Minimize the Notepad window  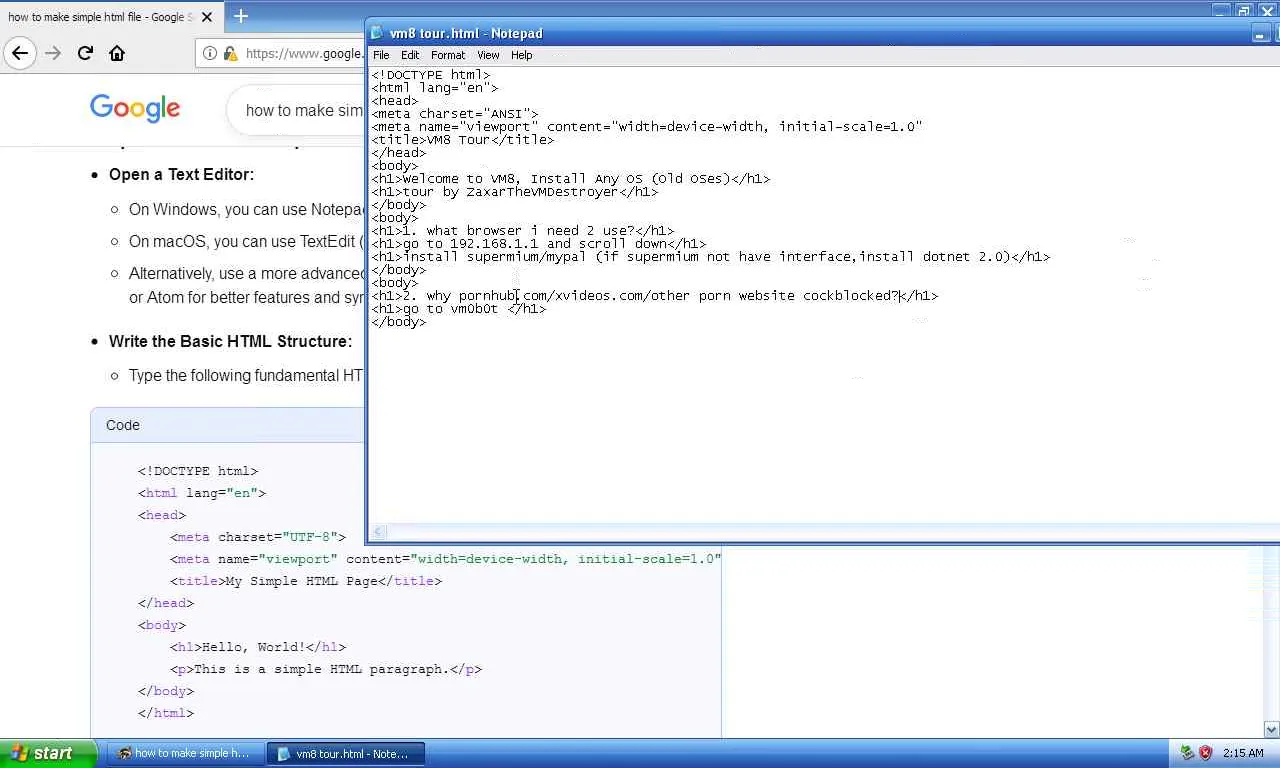point(1260,34)
